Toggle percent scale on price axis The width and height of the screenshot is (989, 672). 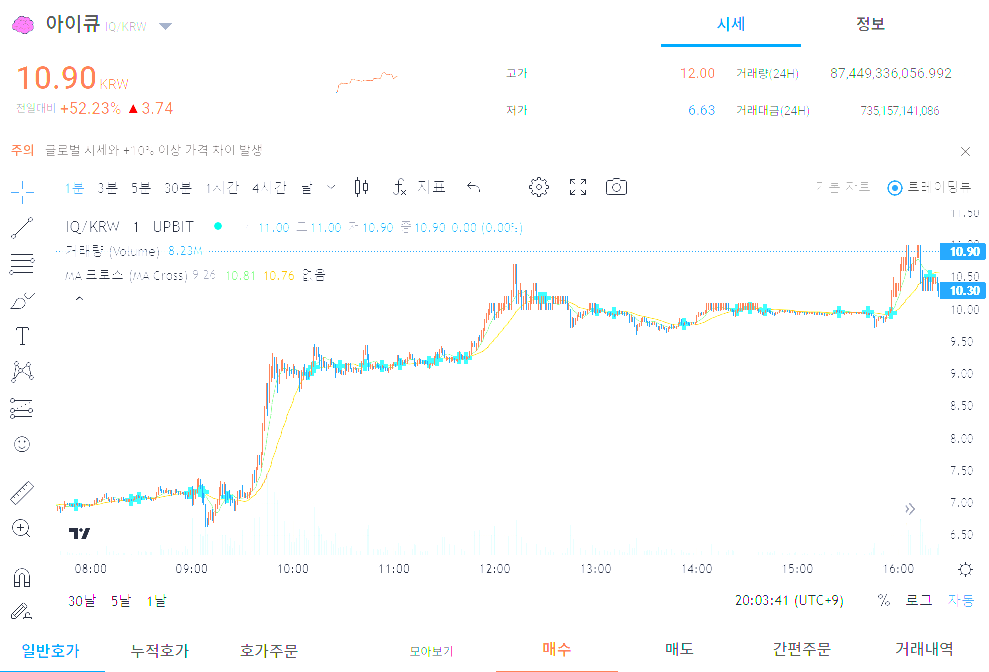coord(884,600)
